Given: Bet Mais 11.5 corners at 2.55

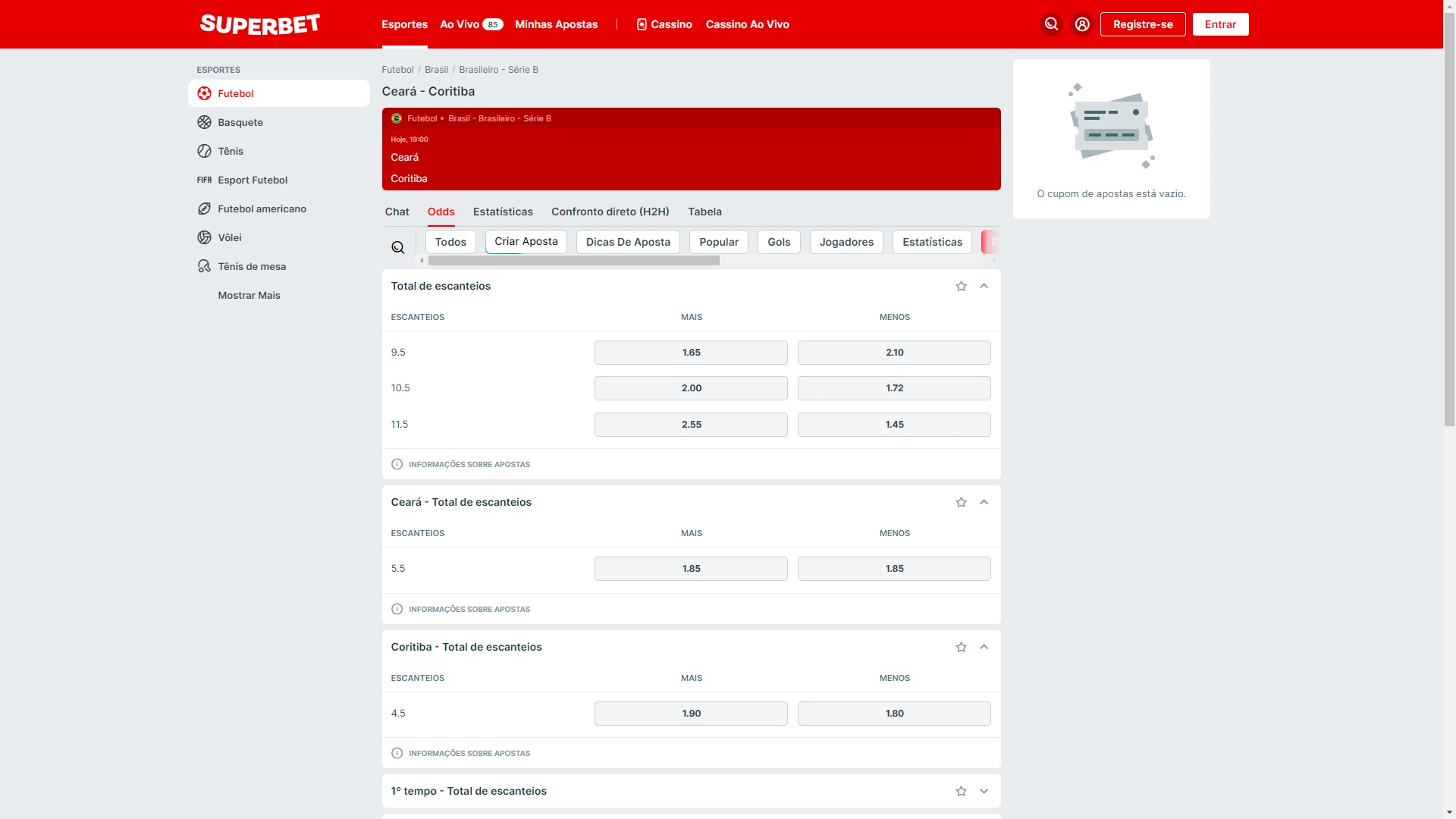Looking at the screenshot, I should click(691, 425).
